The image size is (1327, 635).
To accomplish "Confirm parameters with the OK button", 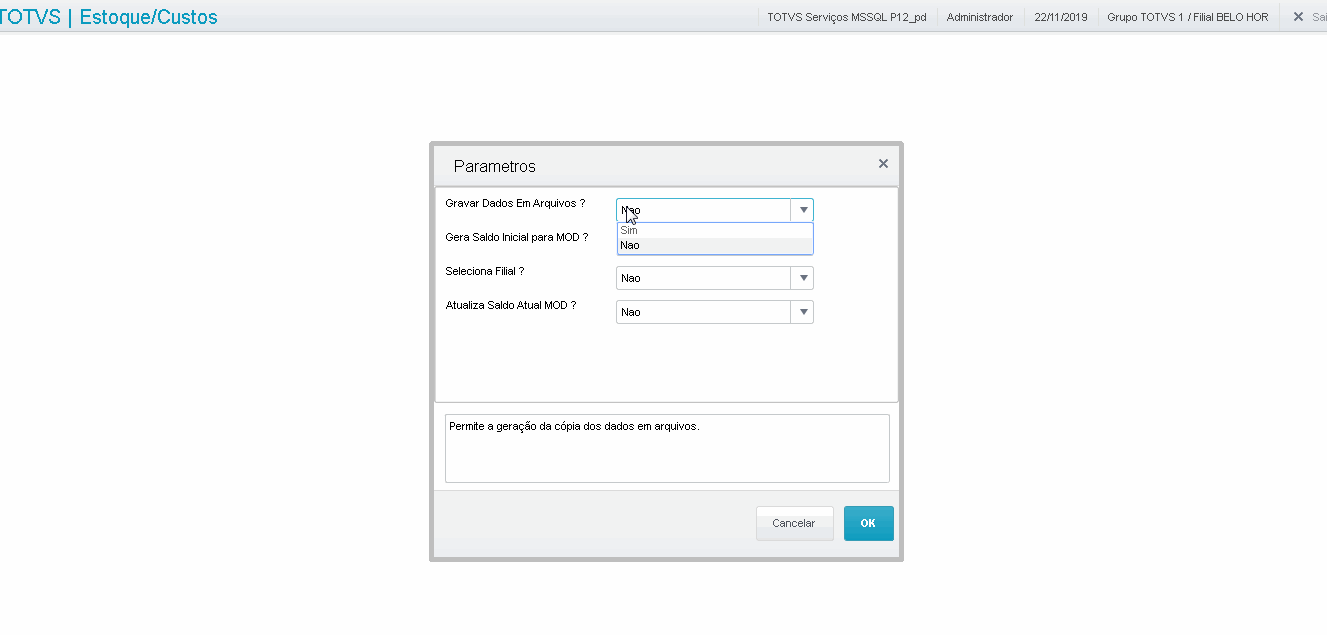I will coord(868,523).
